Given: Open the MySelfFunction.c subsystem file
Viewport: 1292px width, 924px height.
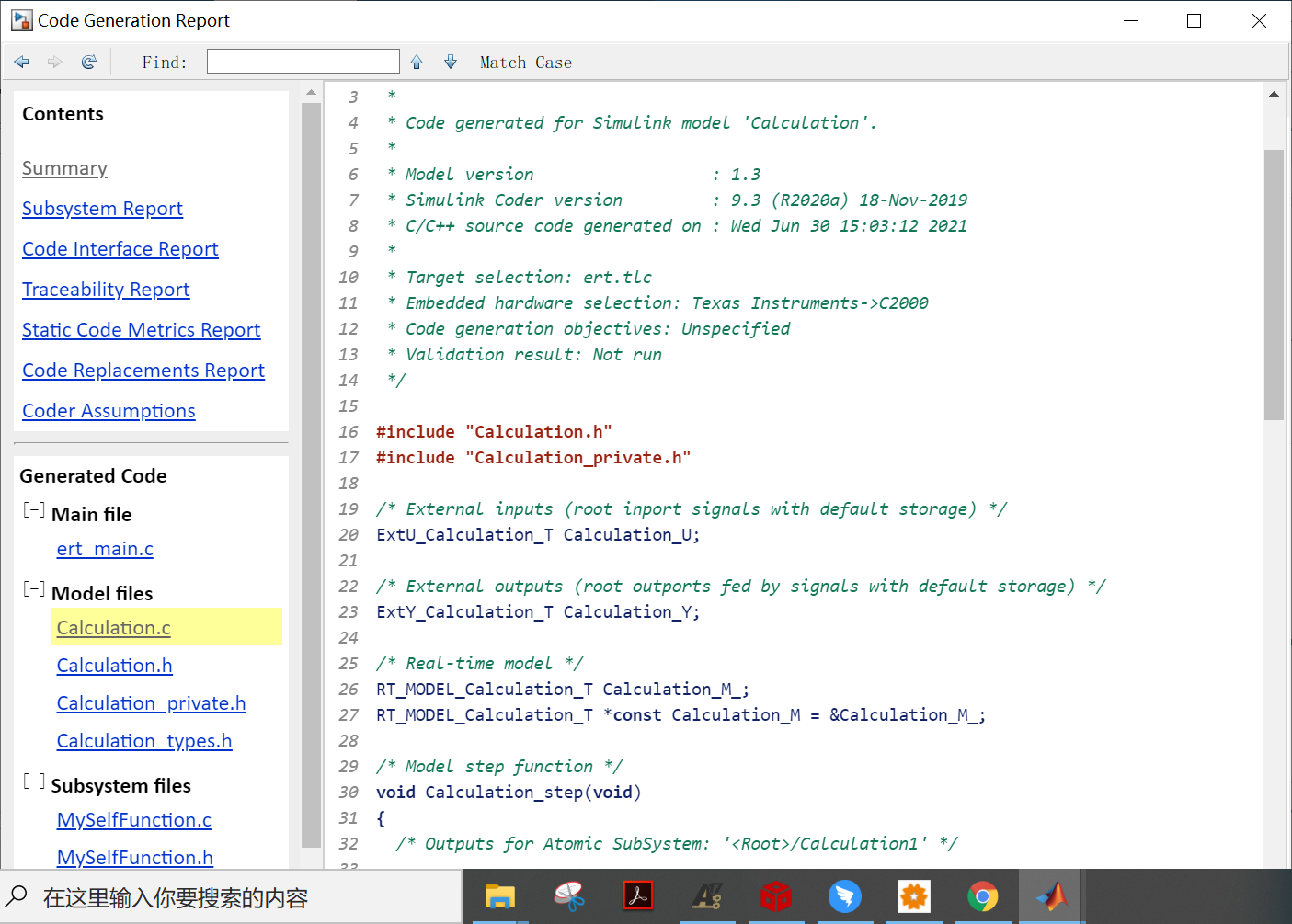Looking at the screenshot, I should pos(133,819).
